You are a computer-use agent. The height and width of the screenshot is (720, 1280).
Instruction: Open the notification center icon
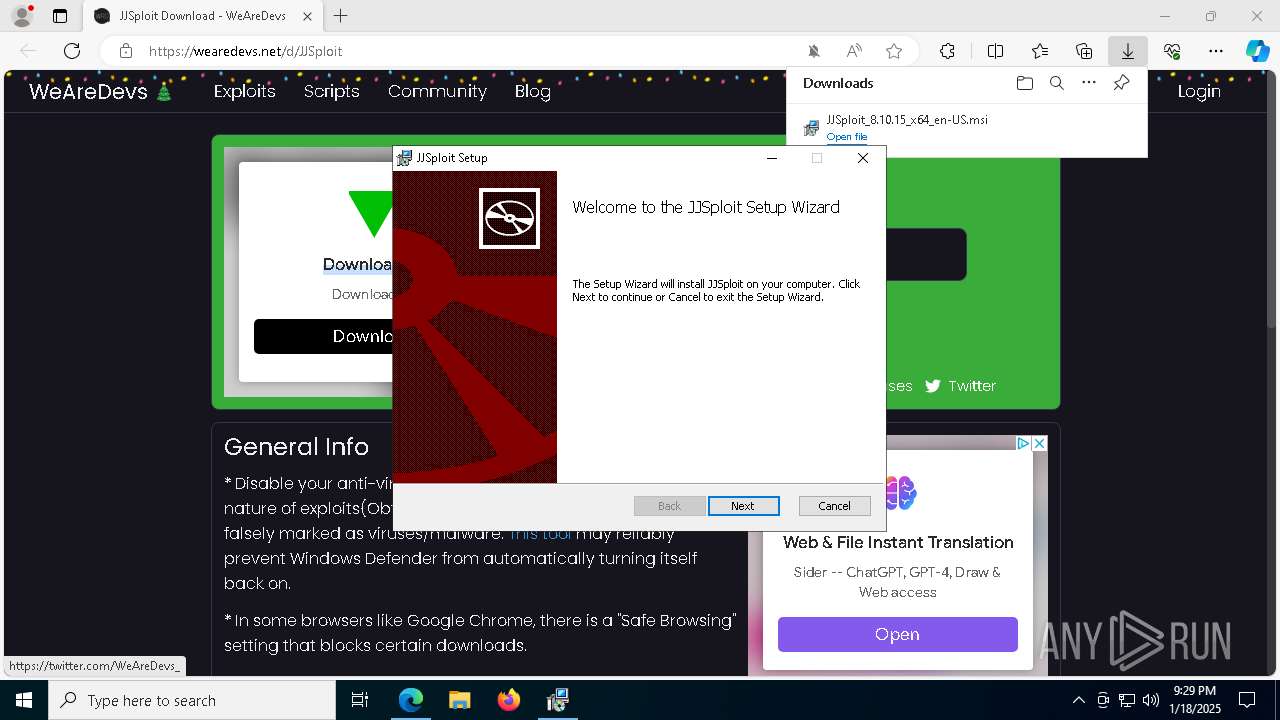[1247, 700]
